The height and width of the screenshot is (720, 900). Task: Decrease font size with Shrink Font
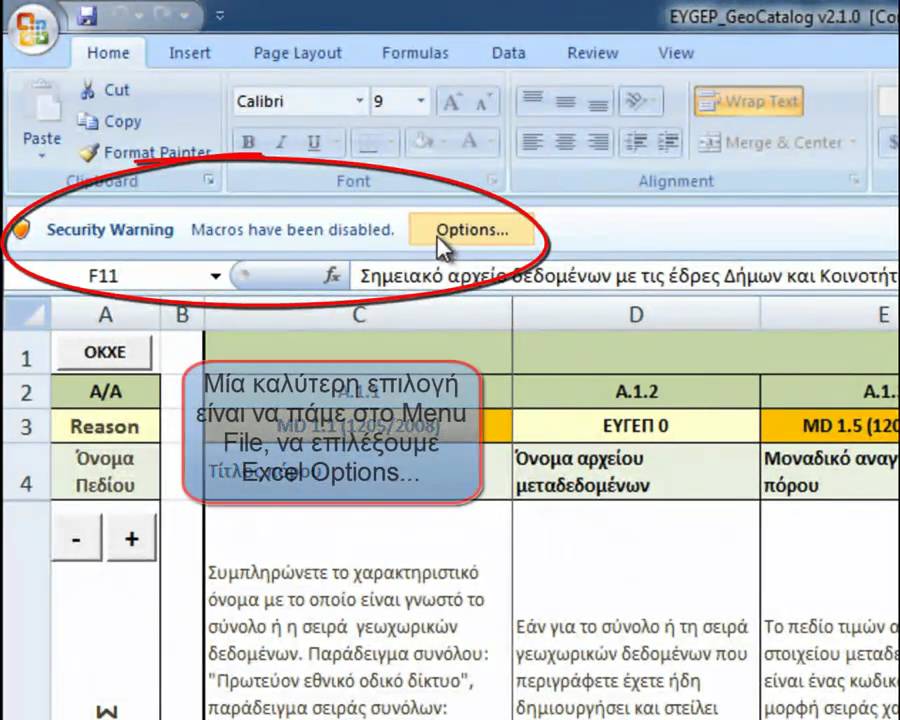point(483,102)
